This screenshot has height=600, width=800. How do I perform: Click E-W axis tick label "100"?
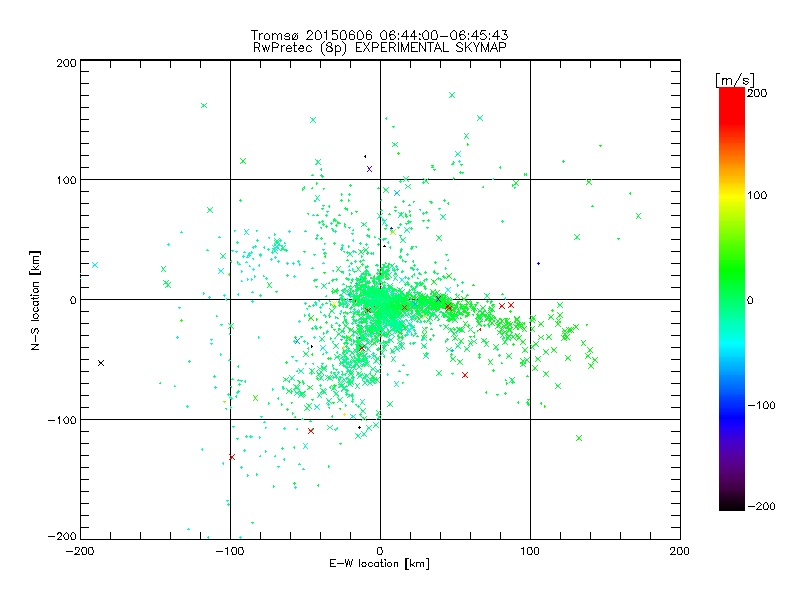point(530,551)
